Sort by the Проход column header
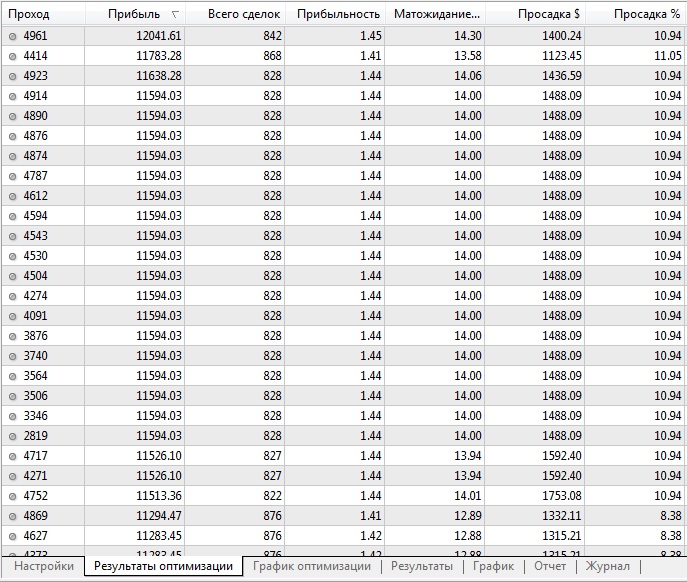The image size is (687, 582). pyautogui.click(x=43, y=14)
